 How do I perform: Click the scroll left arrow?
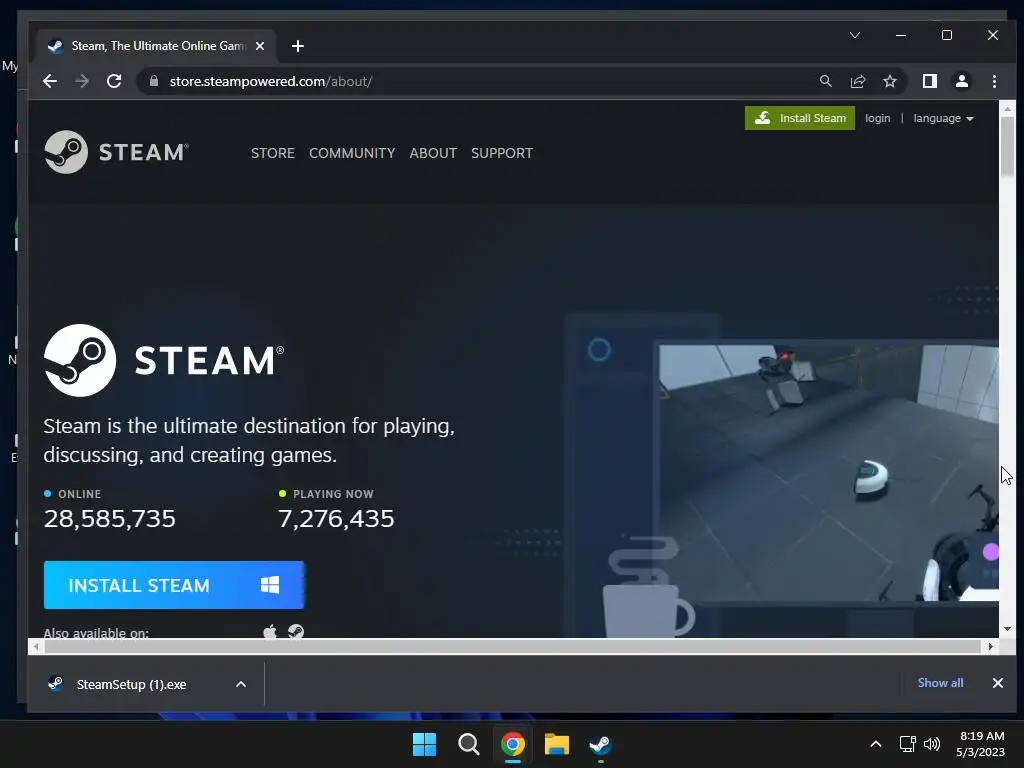pyautogui.click(x=36, y=647)
